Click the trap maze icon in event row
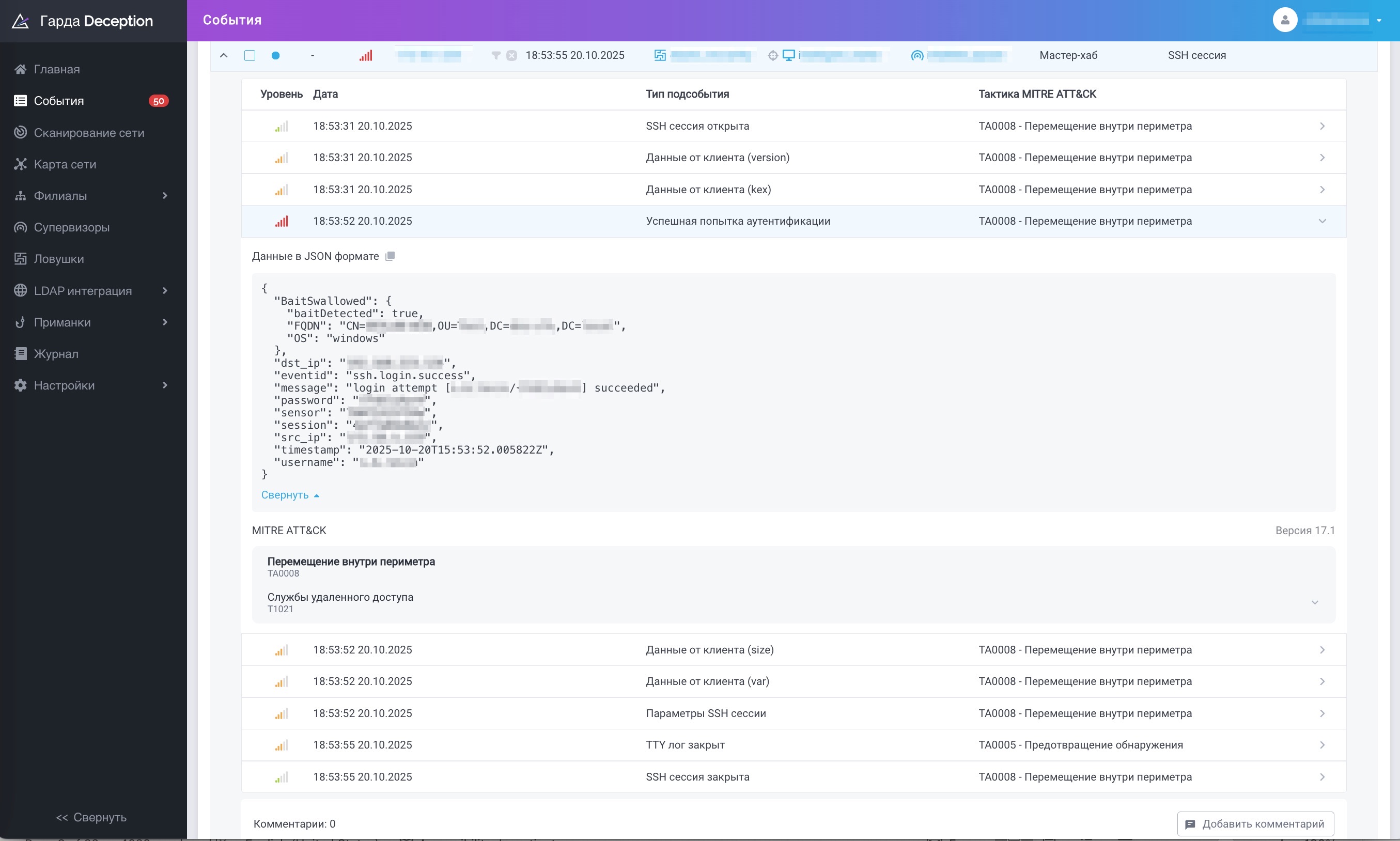The image size is (1400, 841). click(660, 56)
